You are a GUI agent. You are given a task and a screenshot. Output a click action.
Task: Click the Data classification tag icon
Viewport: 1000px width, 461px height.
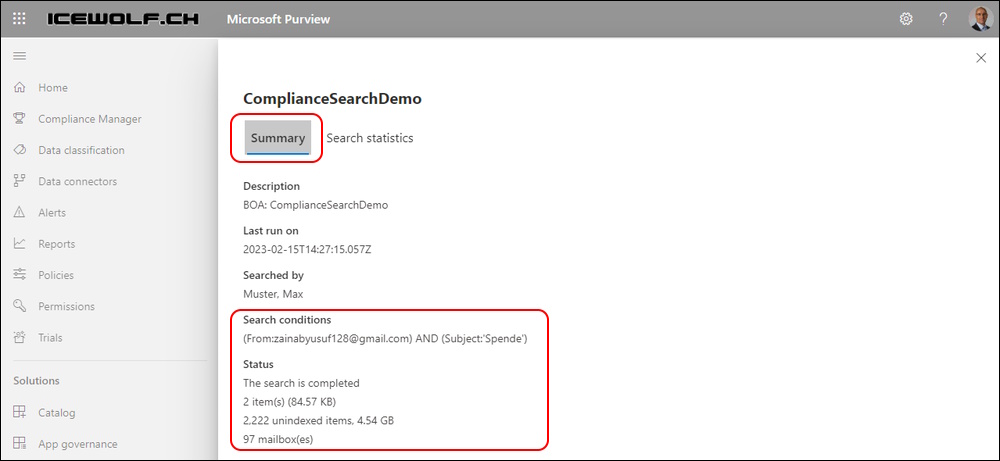20,150
